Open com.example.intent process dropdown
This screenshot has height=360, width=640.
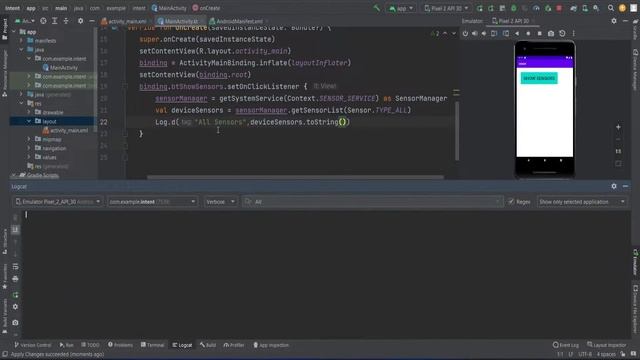coord(152,202)
